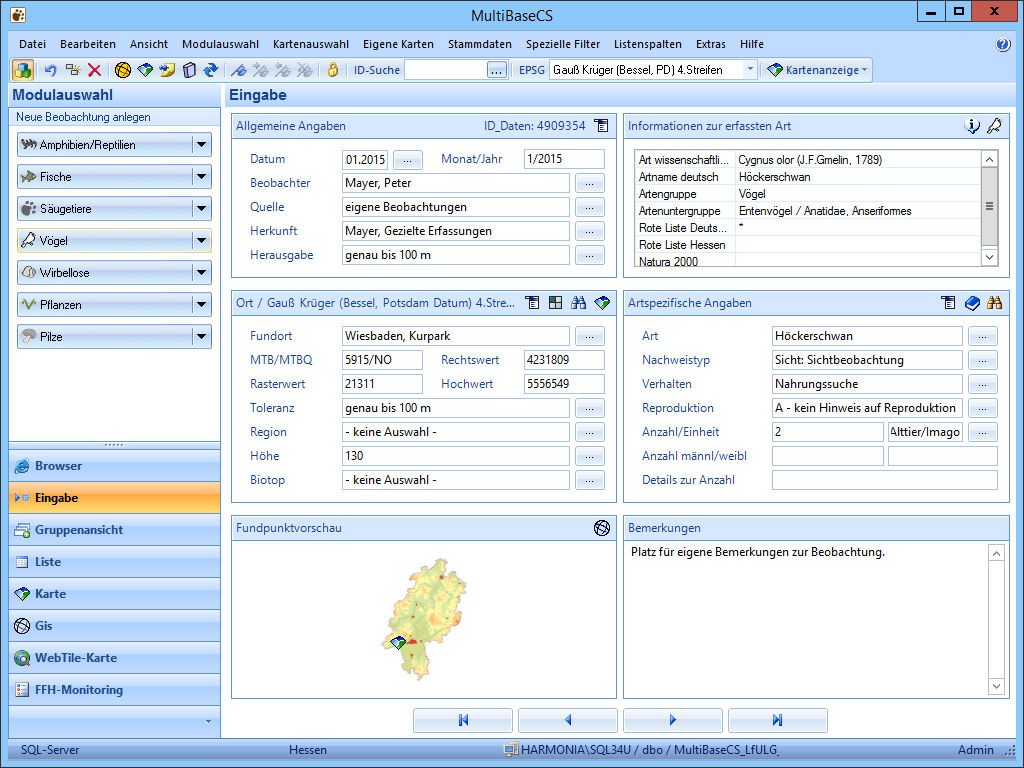This screenshot has width=1024, height=768.
Task: Go to previous record navigation button
Action: (568, 720)
